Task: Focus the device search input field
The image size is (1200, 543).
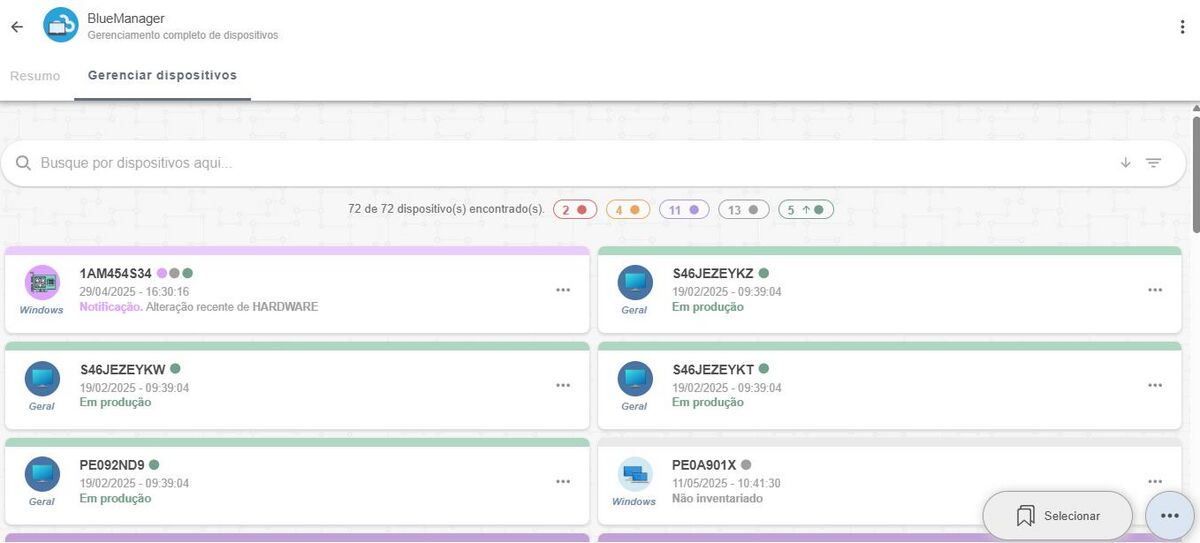Action: pyautogui.click(x=570, y=163)
